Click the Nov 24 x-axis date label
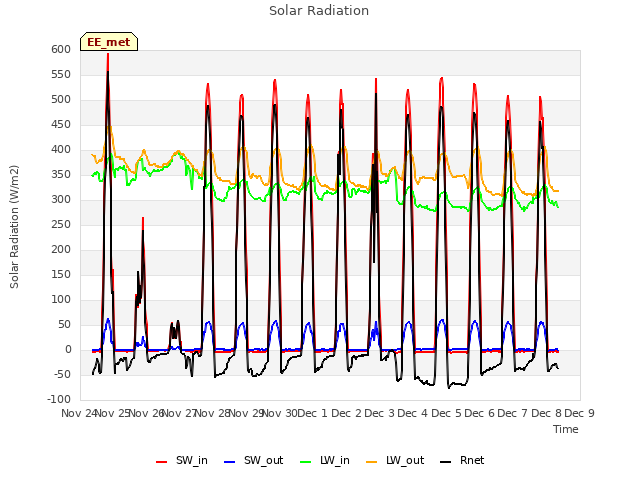This screenshot has width=640, height=480. click(79, 413)
